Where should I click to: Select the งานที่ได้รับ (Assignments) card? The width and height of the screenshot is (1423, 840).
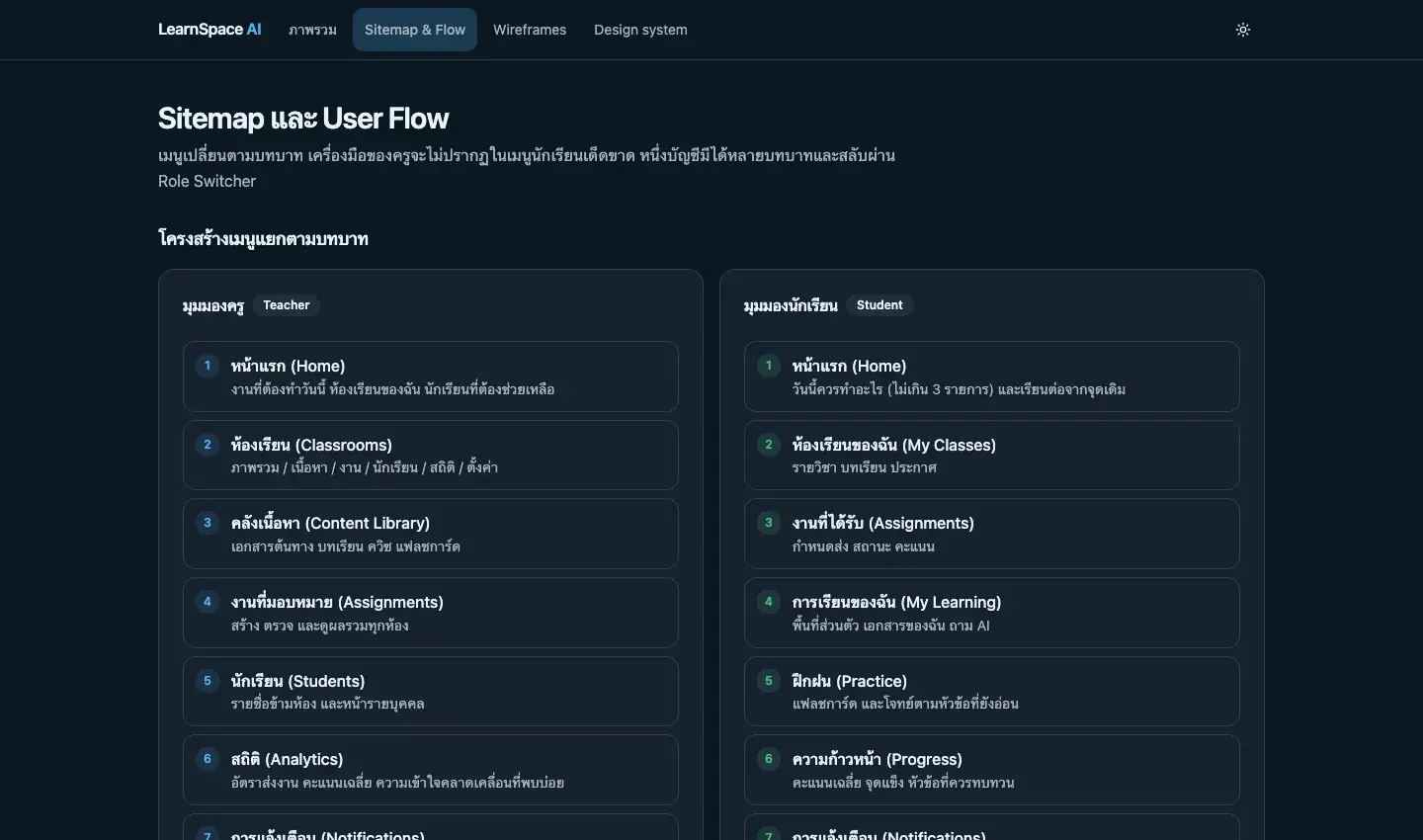(x=992, y=534)
